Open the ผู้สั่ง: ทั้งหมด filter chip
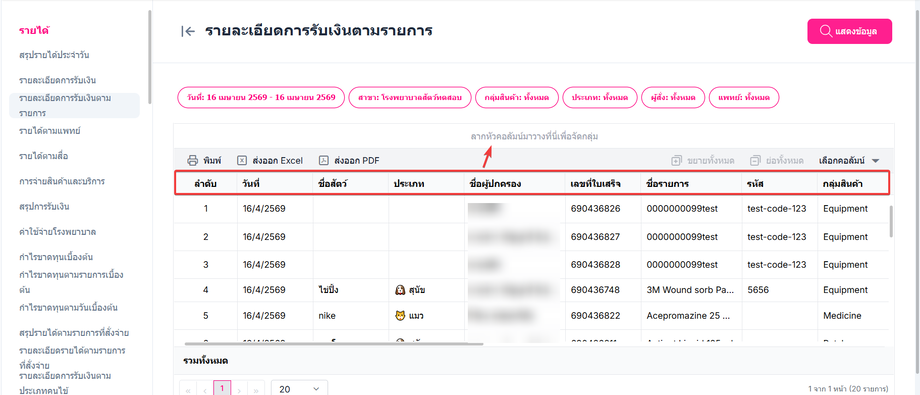Image resolution: width=920 pixels, height=395 pixels. point(672,97)
